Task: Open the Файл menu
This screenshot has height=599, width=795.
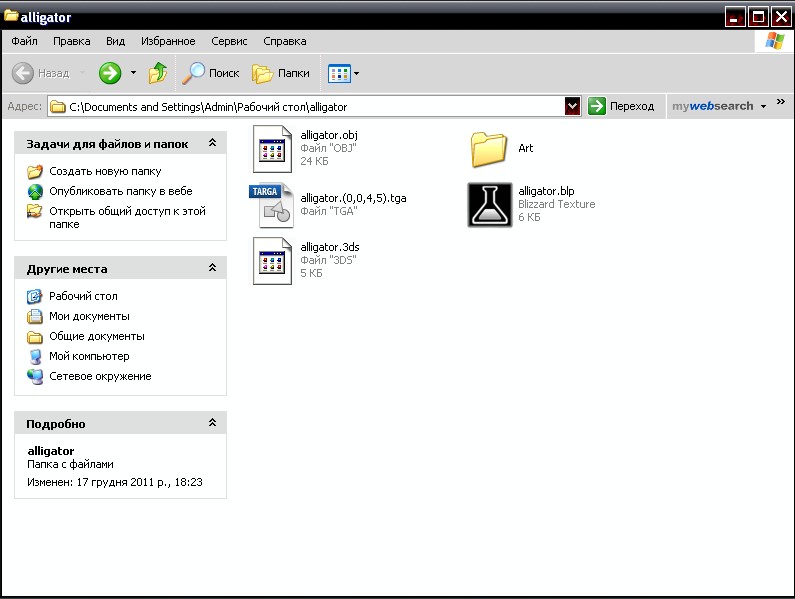Action: pyautogui.click(x=24, y=41)
